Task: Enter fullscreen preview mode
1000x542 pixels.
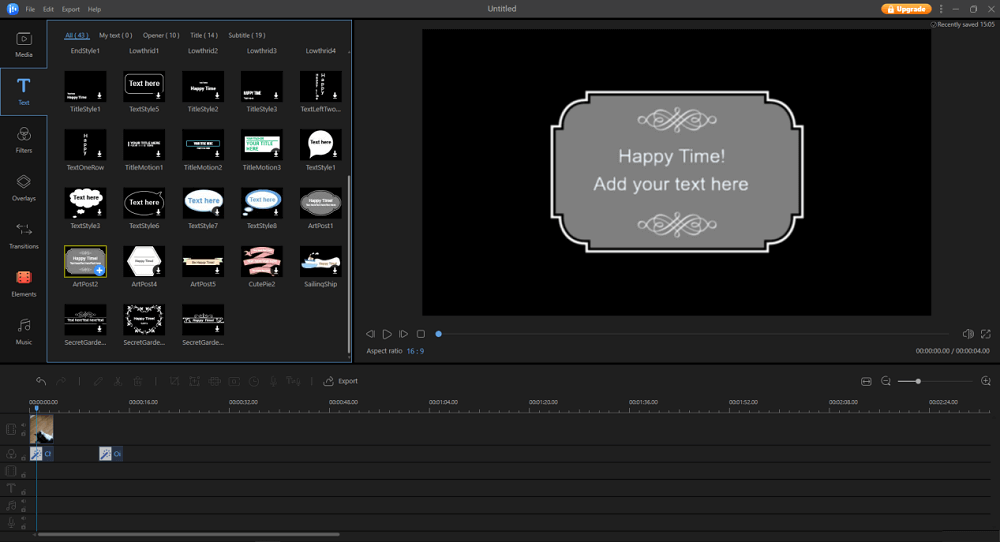Action: pyautogui.click(x=986, y=334)
